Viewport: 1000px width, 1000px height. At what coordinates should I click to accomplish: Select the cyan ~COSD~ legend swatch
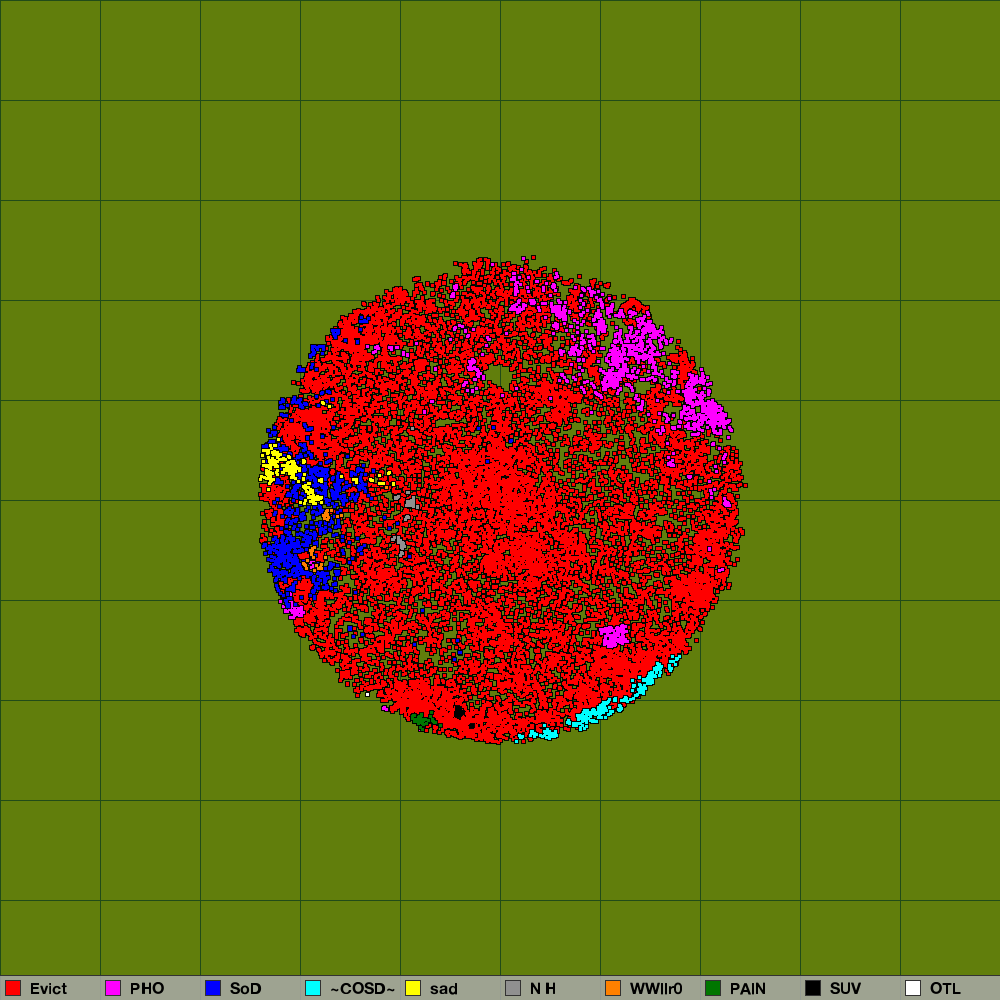pyautogui.click(x=313, y=988)
